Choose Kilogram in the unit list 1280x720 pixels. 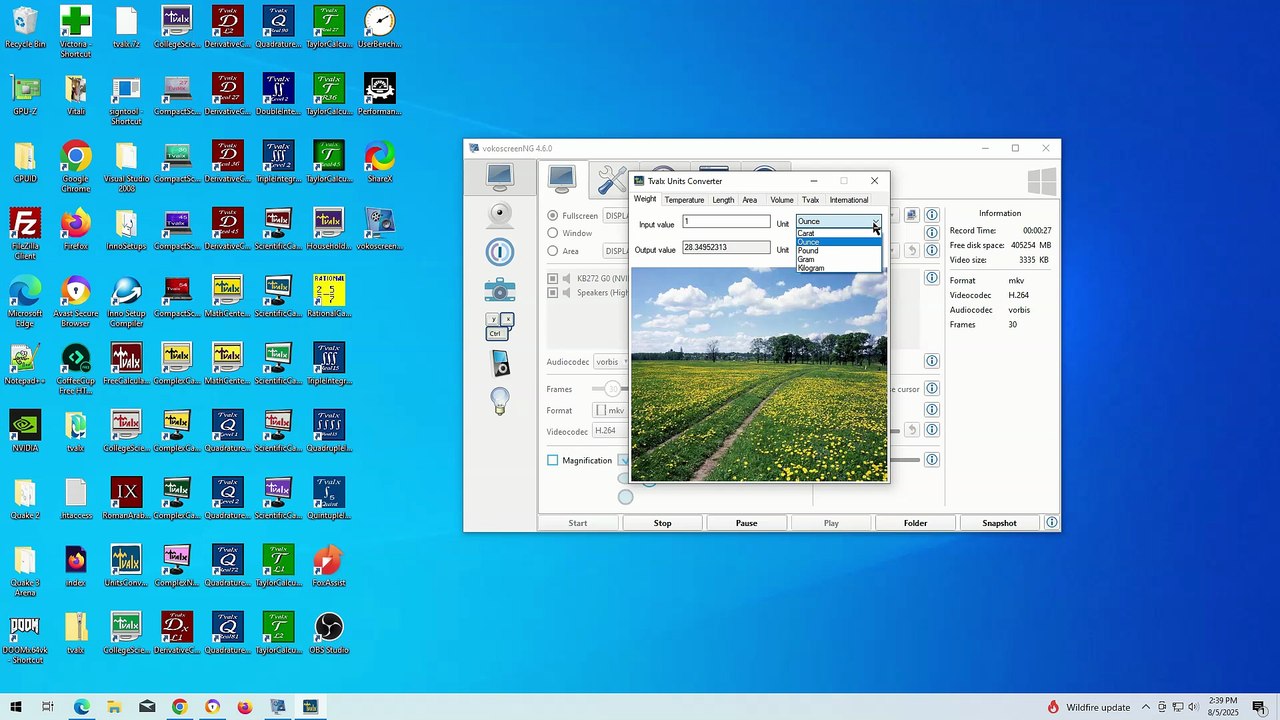click(838, 268)
